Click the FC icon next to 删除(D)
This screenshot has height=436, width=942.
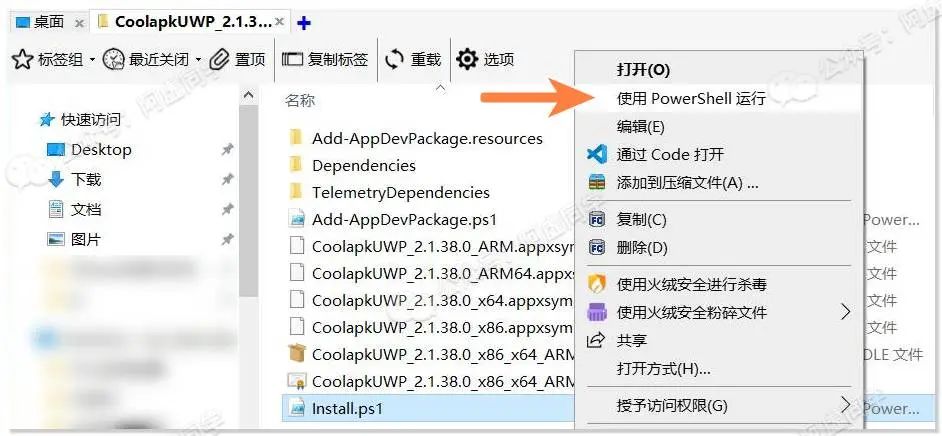click(x=597, y=247)
